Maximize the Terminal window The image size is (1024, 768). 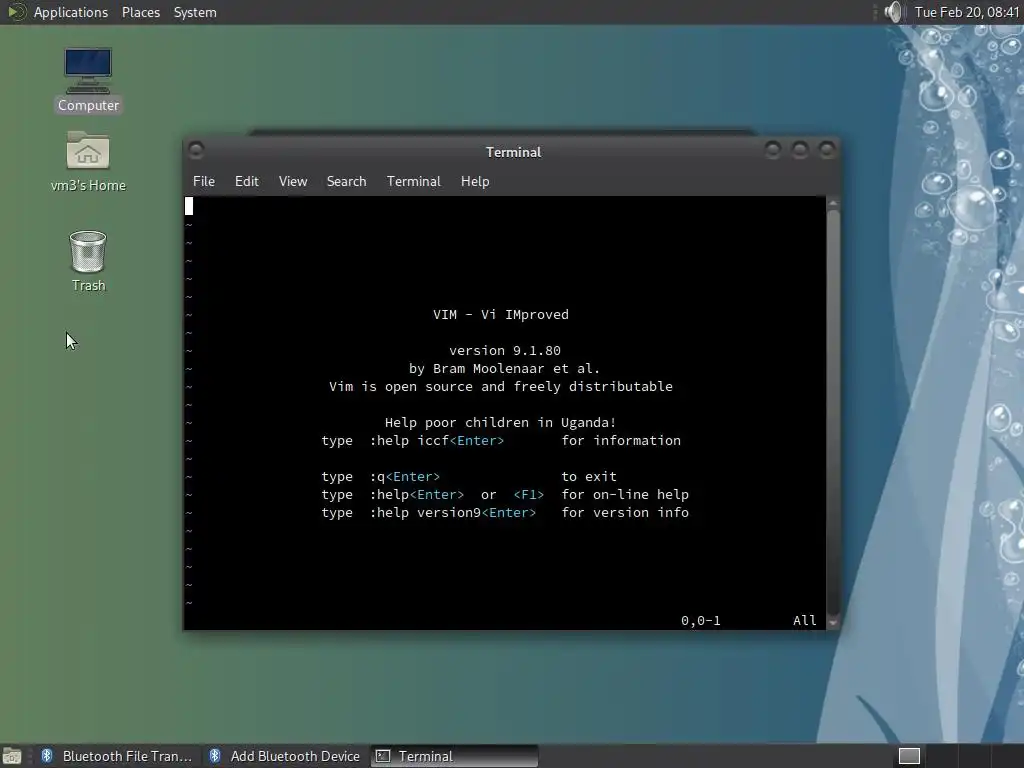pos(800,151)
